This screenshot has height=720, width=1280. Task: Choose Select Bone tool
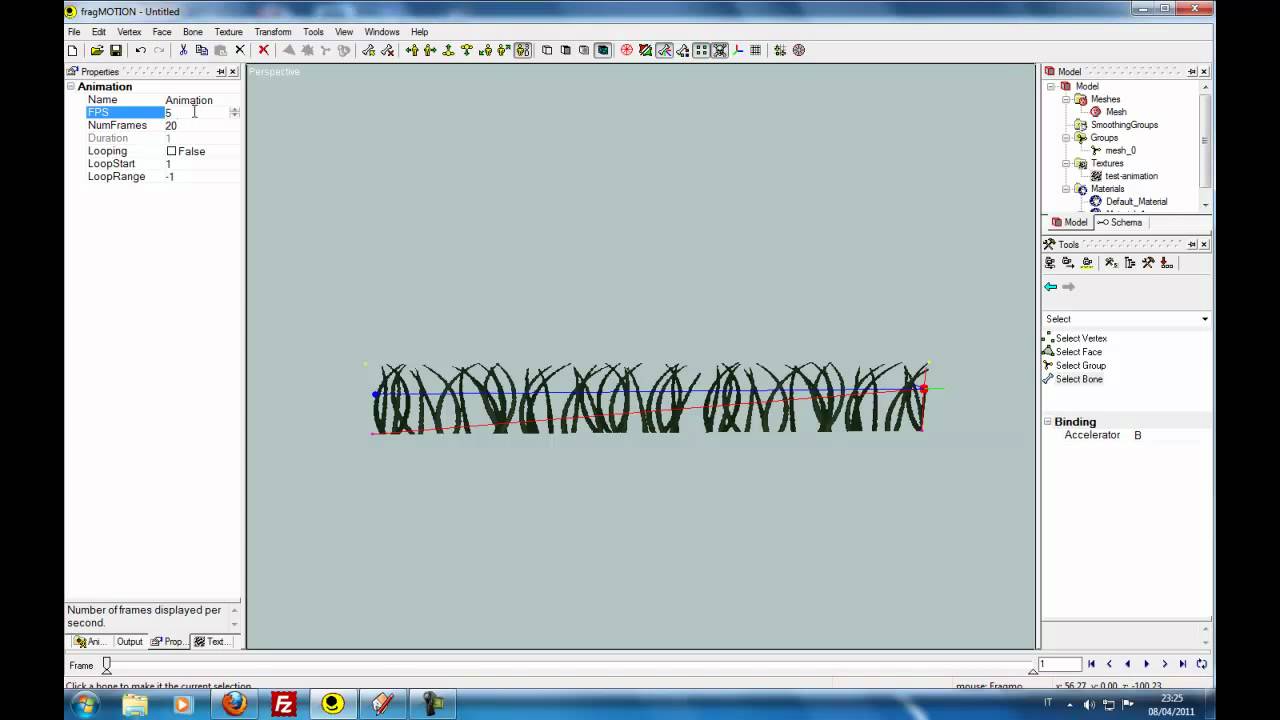click(x=1073, y=379)
